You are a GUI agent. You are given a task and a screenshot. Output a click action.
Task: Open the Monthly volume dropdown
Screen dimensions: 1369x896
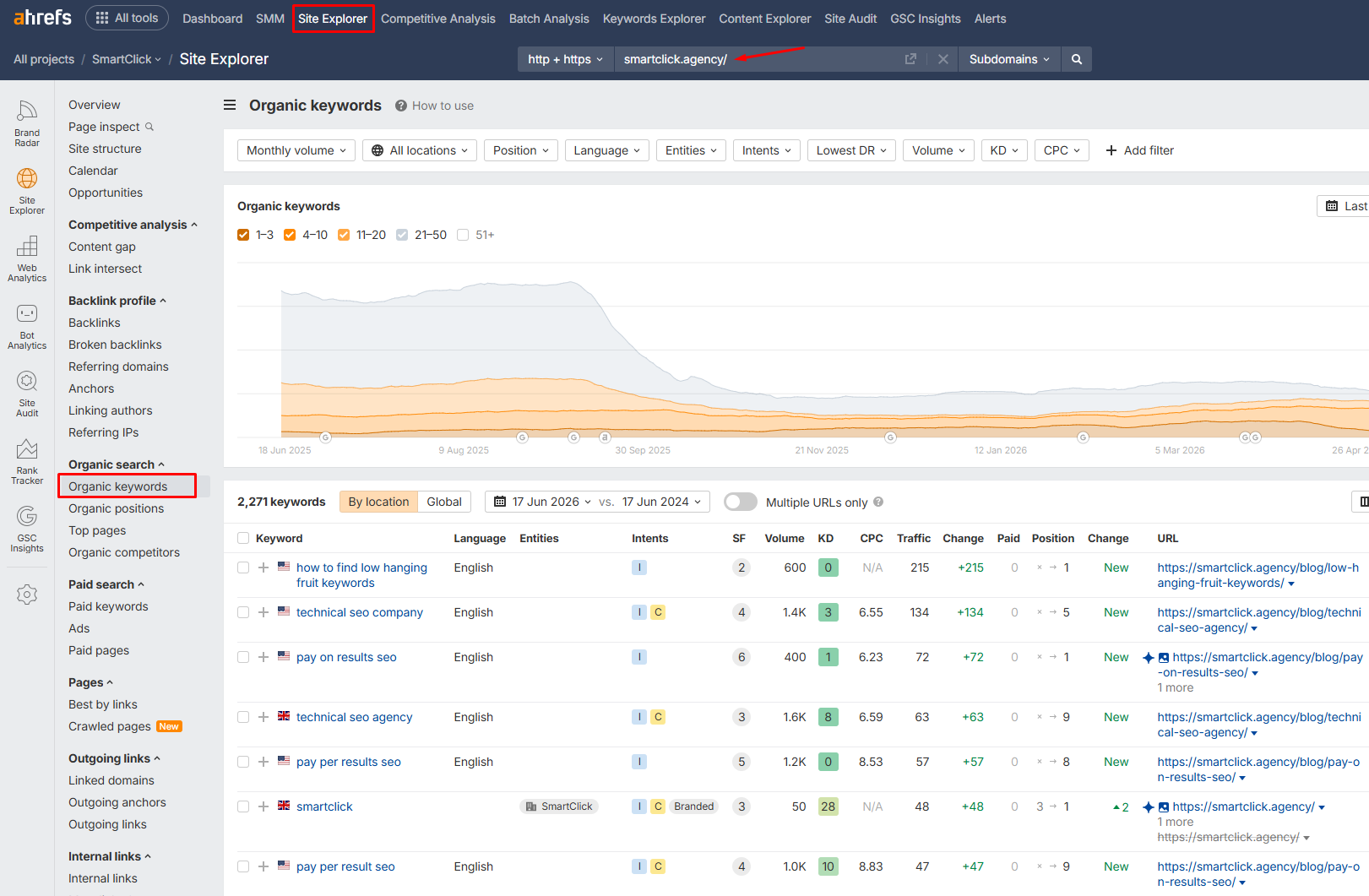pyautogui.click(x=296, y=150)
